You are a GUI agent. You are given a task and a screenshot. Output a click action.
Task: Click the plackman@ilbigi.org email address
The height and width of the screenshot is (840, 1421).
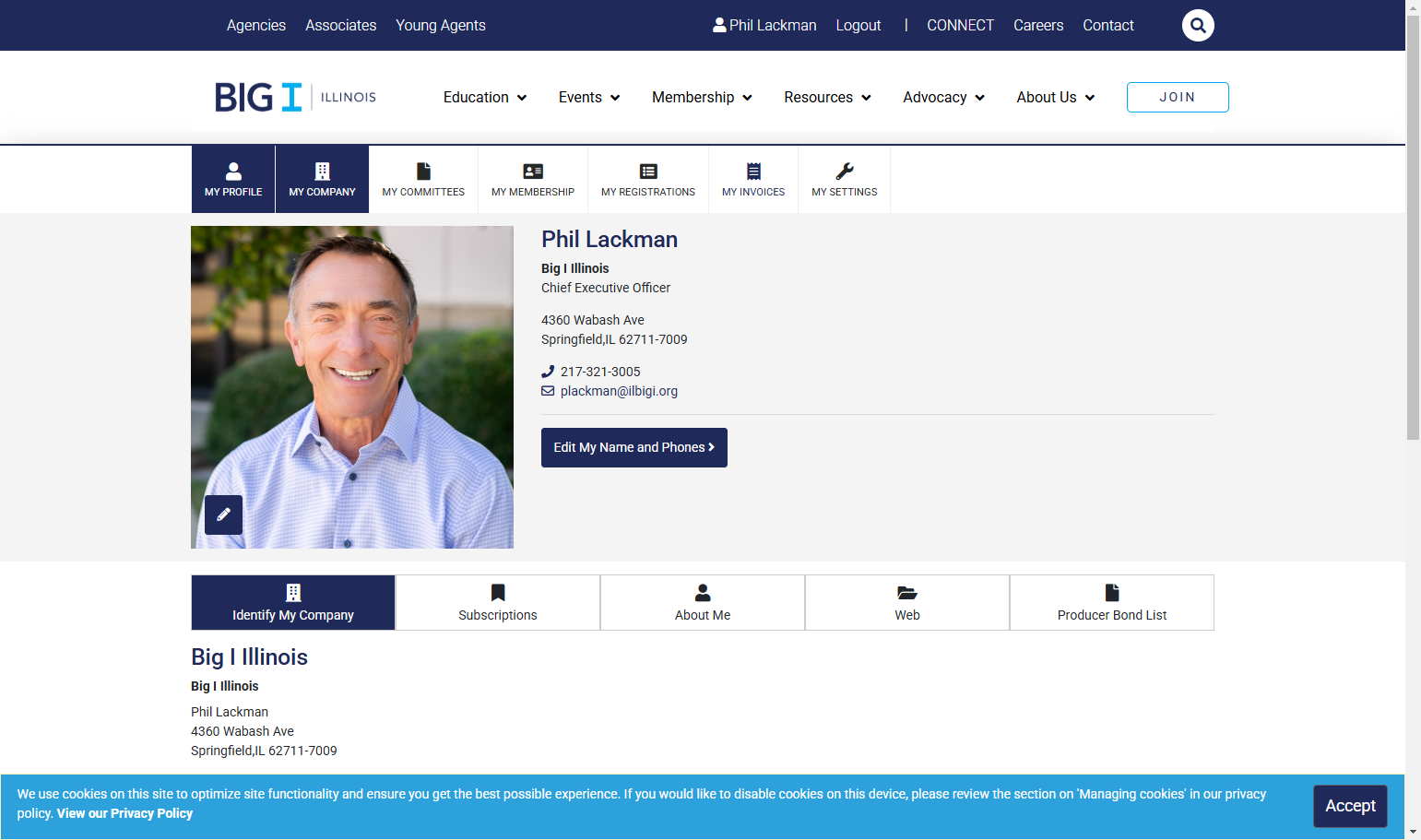(x=619, y=391)
